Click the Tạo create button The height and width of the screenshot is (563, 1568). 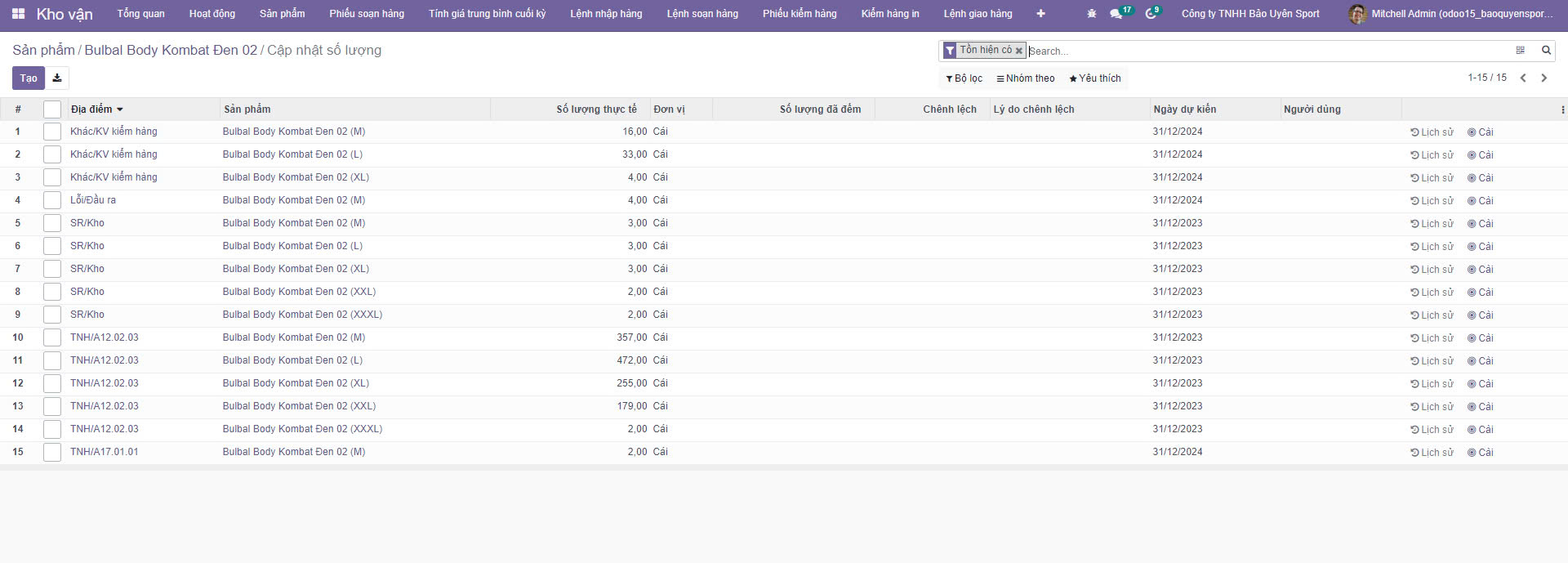point(29,78)
